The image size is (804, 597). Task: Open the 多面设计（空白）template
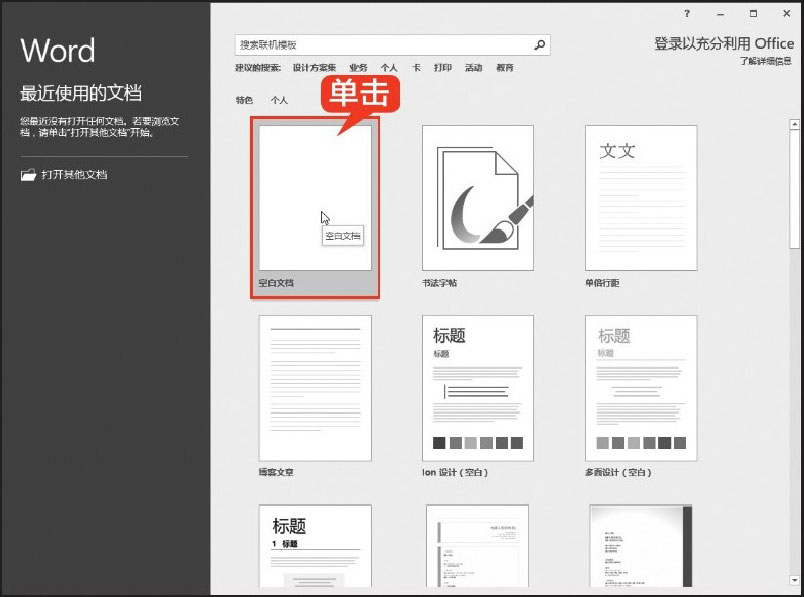(641, 388)
